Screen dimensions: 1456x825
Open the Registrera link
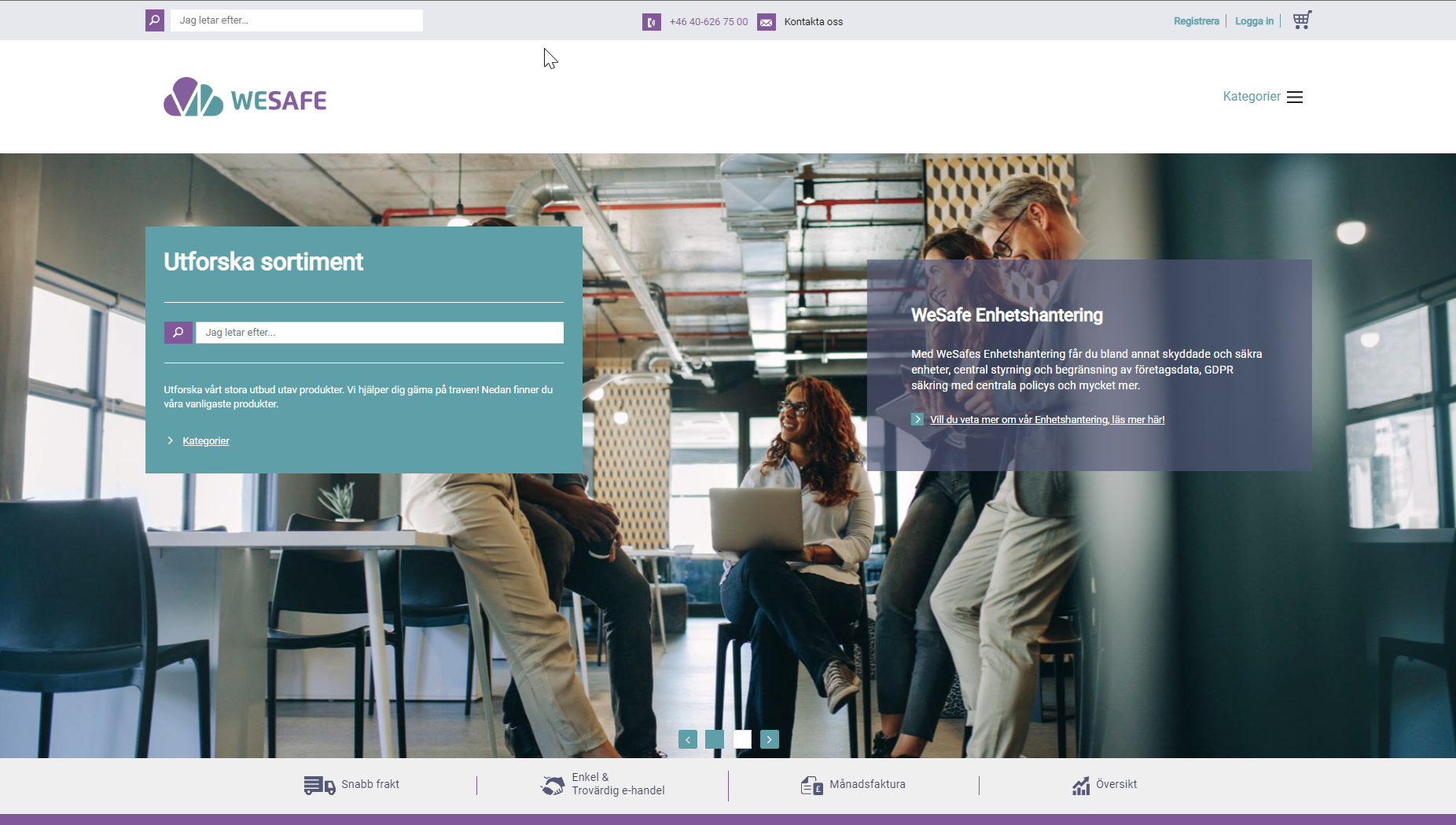coord(1196,21)
